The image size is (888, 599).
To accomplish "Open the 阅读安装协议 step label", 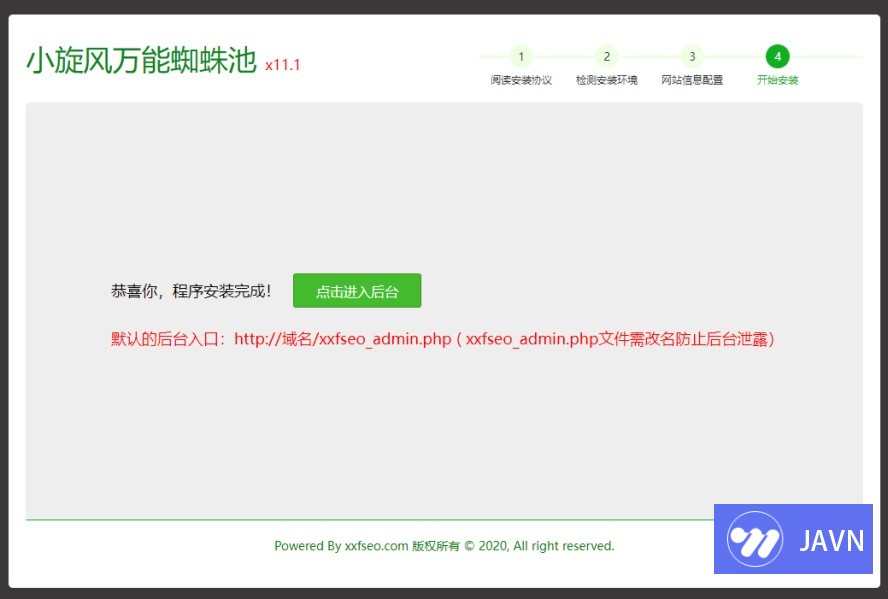I will tap(520, 80).
